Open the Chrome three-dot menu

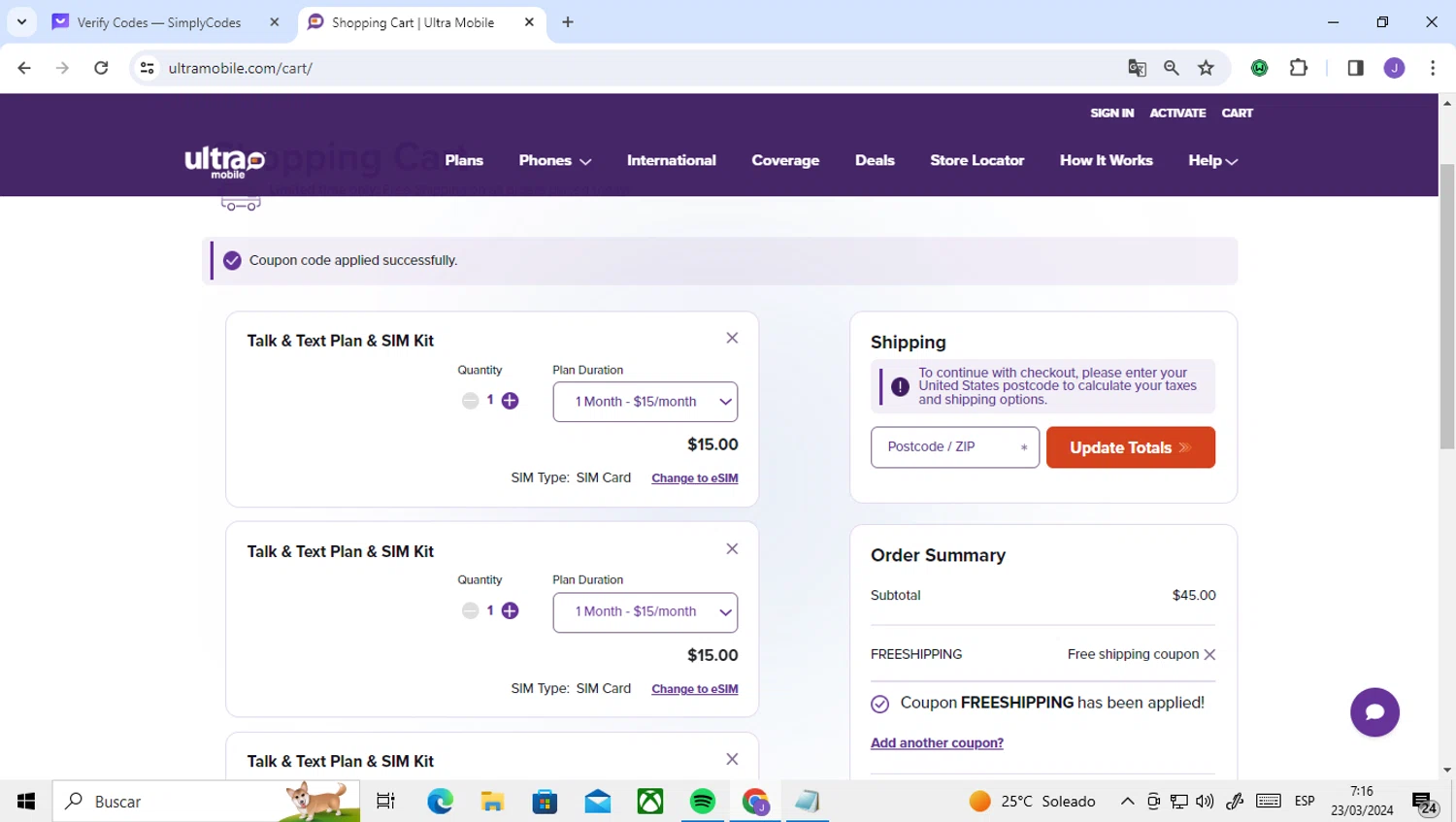(x=1433, y=68)
